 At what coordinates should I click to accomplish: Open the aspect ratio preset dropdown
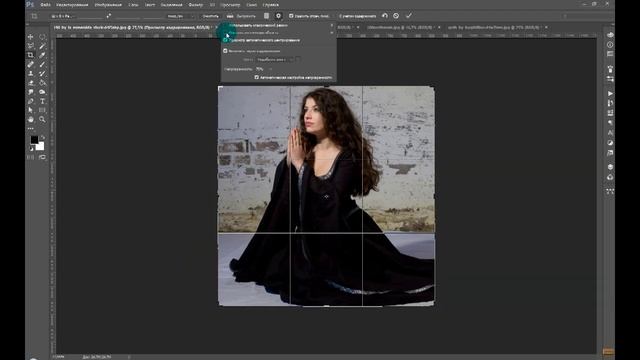pyautogui.click(x=62, y=16)
